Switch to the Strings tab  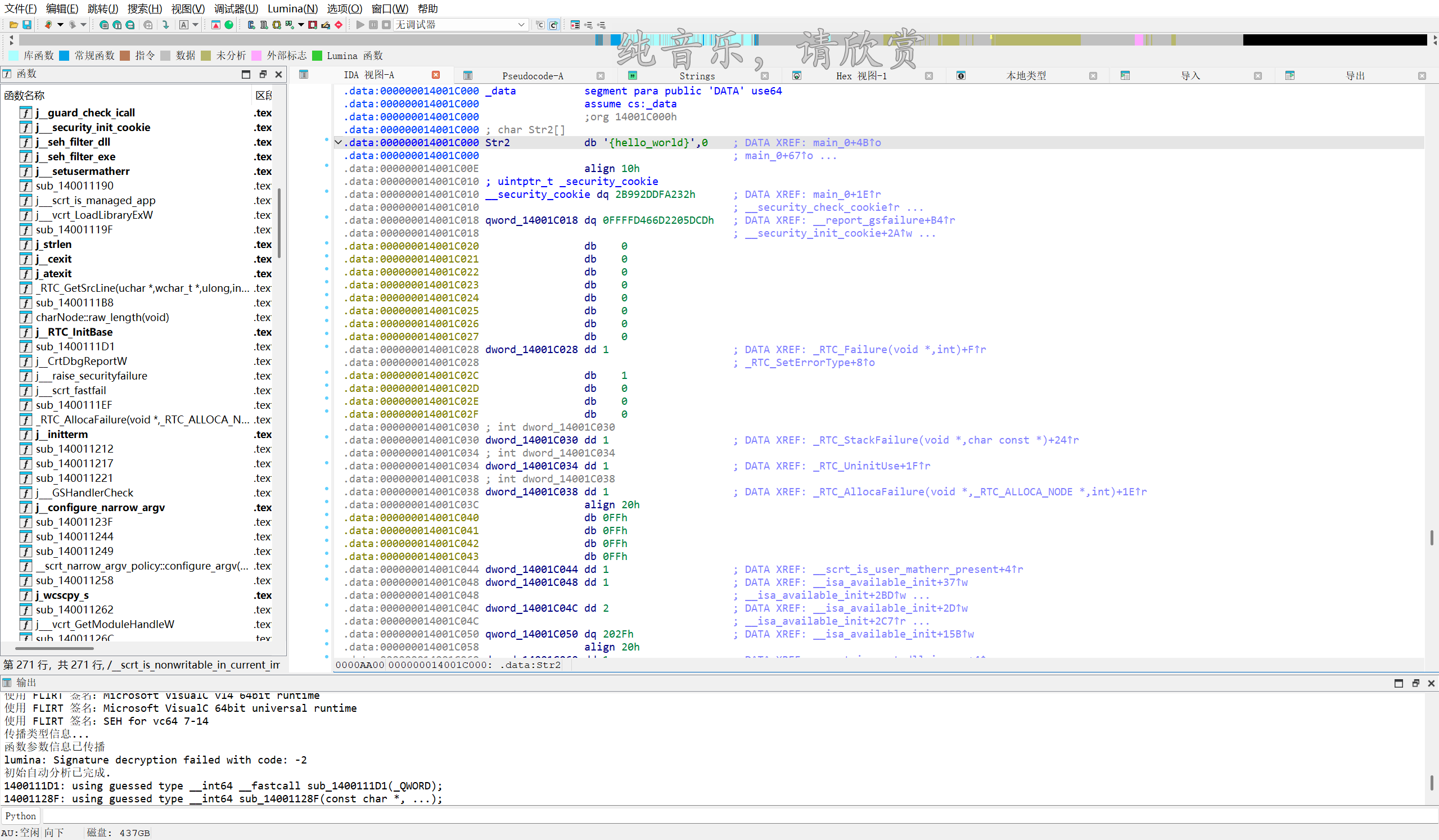[x=697, y=76]
